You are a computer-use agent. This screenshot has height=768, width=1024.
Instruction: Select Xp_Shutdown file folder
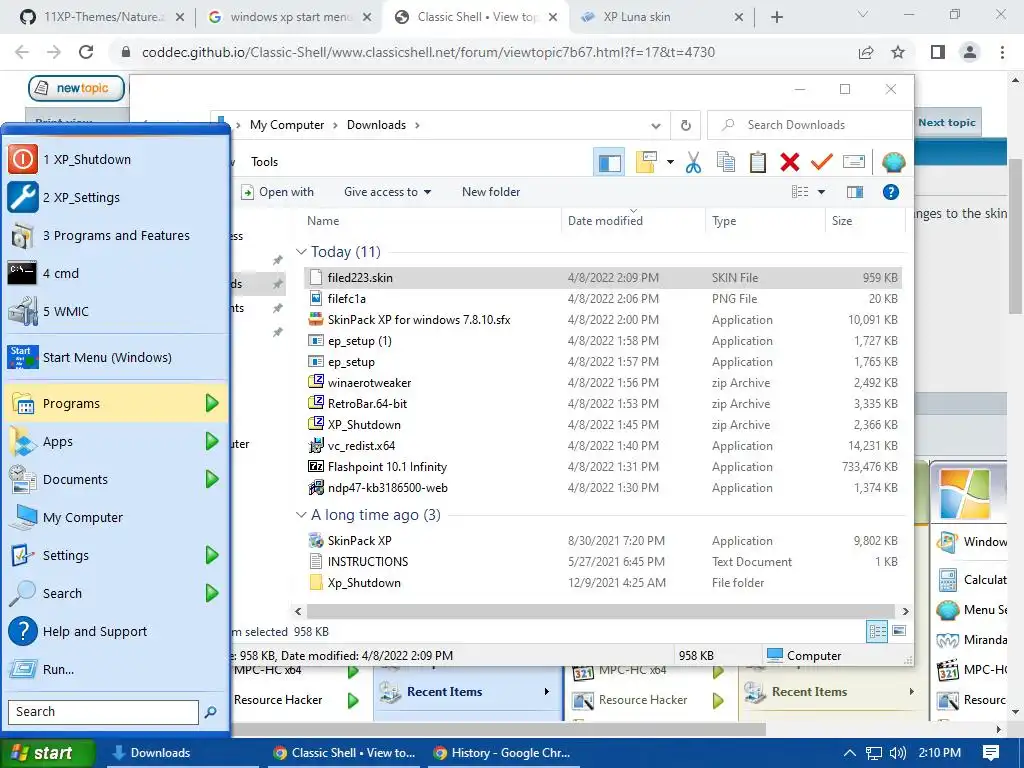[x=603, y=583]
